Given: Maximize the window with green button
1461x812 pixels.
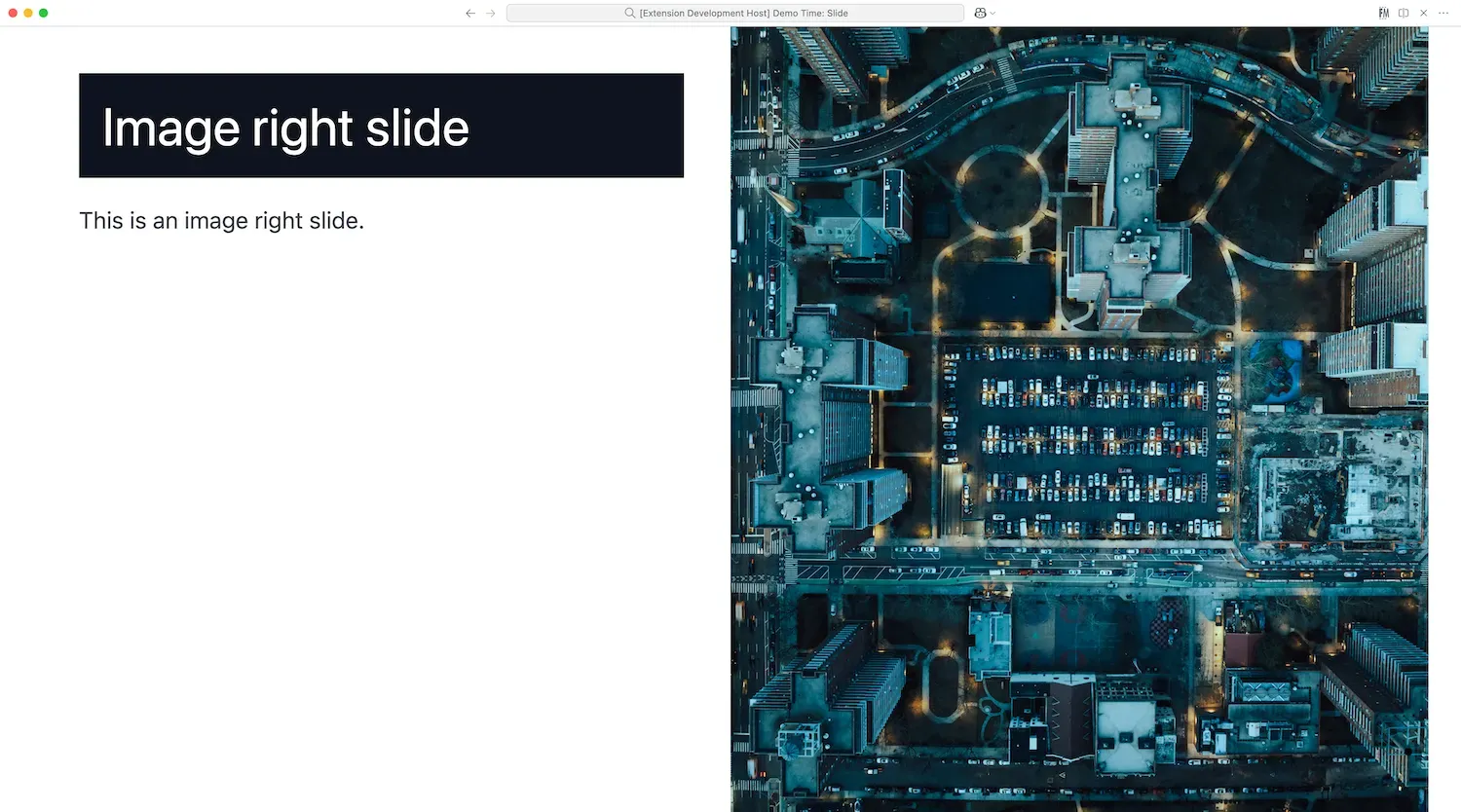Looking at the screenshot, I should 44,13.
